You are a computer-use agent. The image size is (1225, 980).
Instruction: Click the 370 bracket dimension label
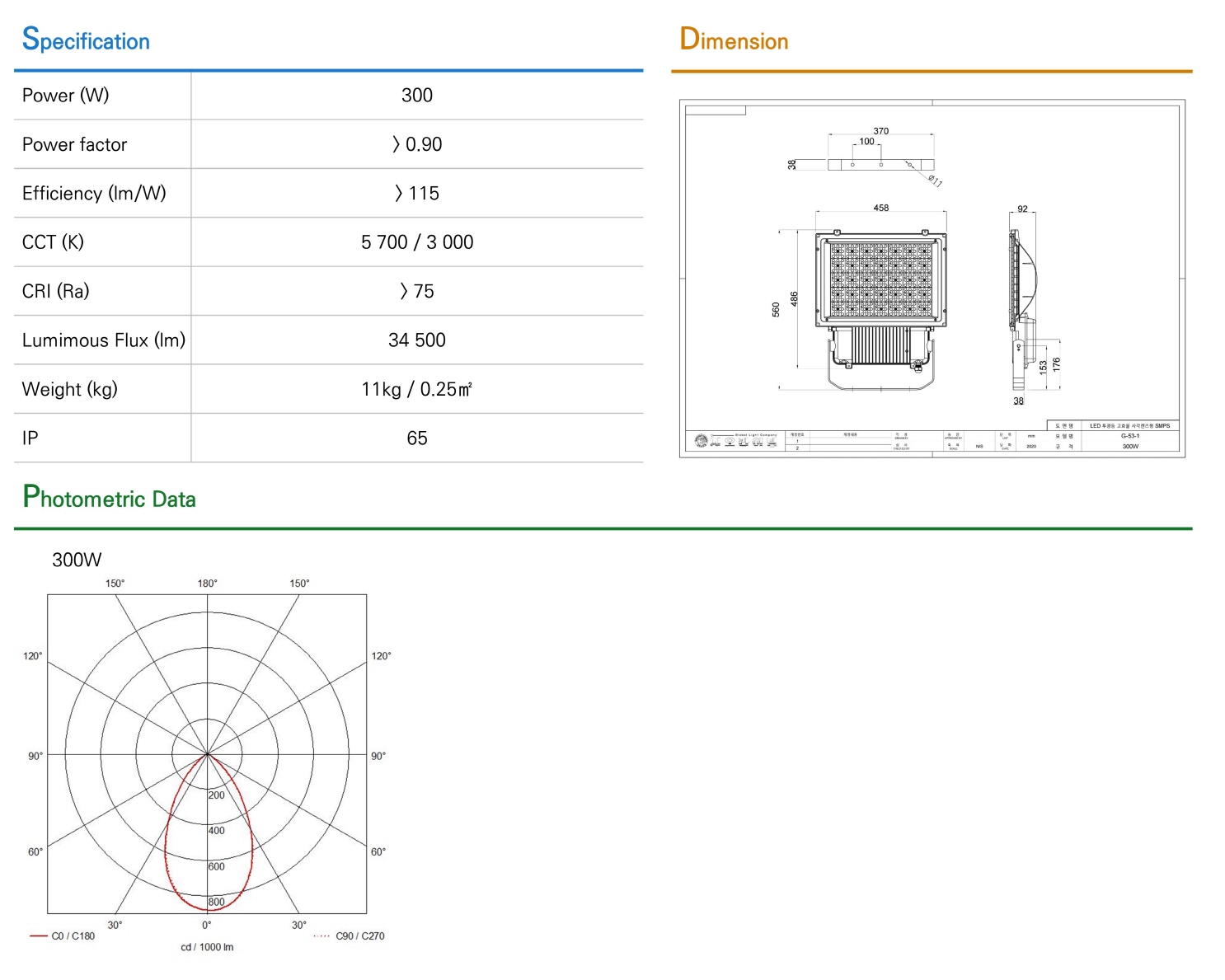881,131
